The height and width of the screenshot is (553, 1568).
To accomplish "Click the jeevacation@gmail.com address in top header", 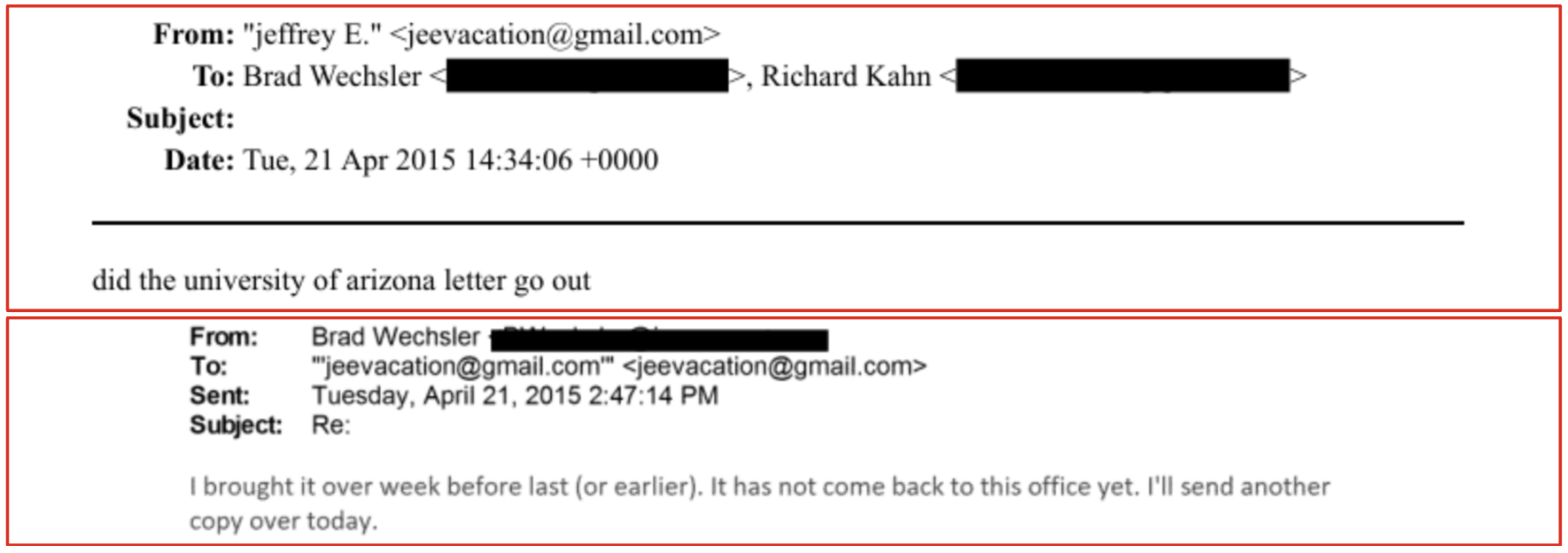I will coord(555,35).
